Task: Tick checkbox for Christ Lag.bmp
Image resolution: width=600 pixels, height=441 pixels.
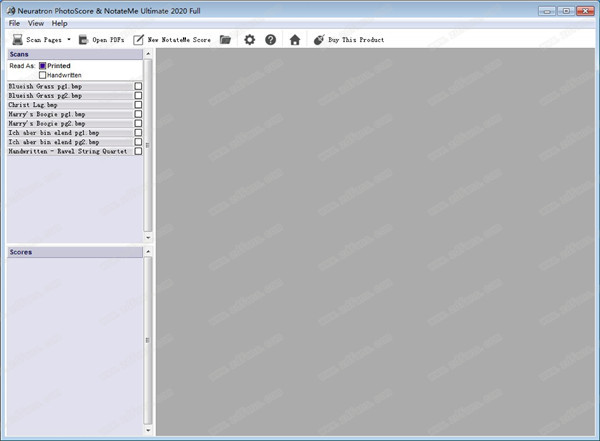Action: point(138,105)
